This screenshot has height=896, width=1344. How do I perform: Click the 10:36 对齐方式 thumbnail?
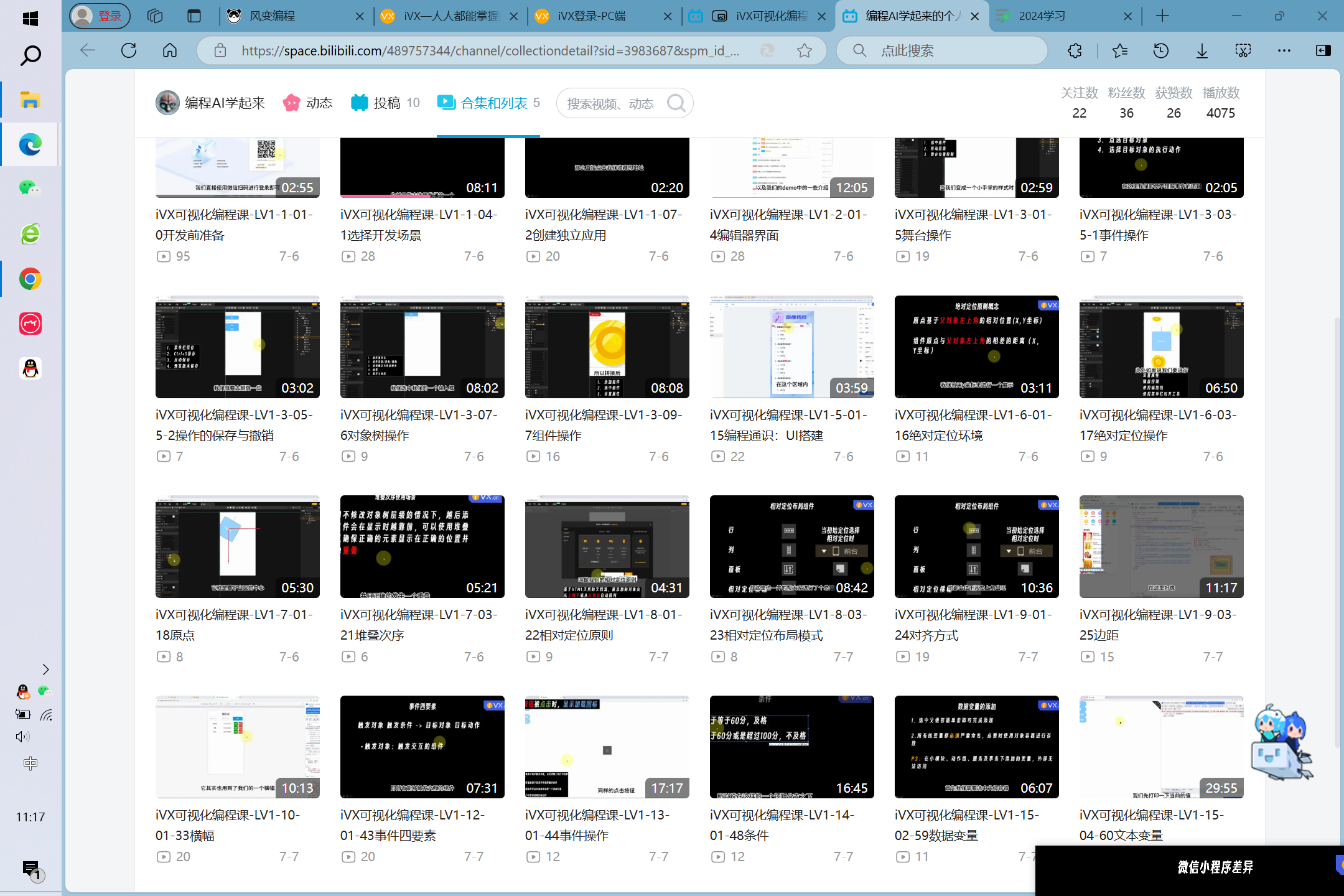pyautogui.click(x=977, y=546)
